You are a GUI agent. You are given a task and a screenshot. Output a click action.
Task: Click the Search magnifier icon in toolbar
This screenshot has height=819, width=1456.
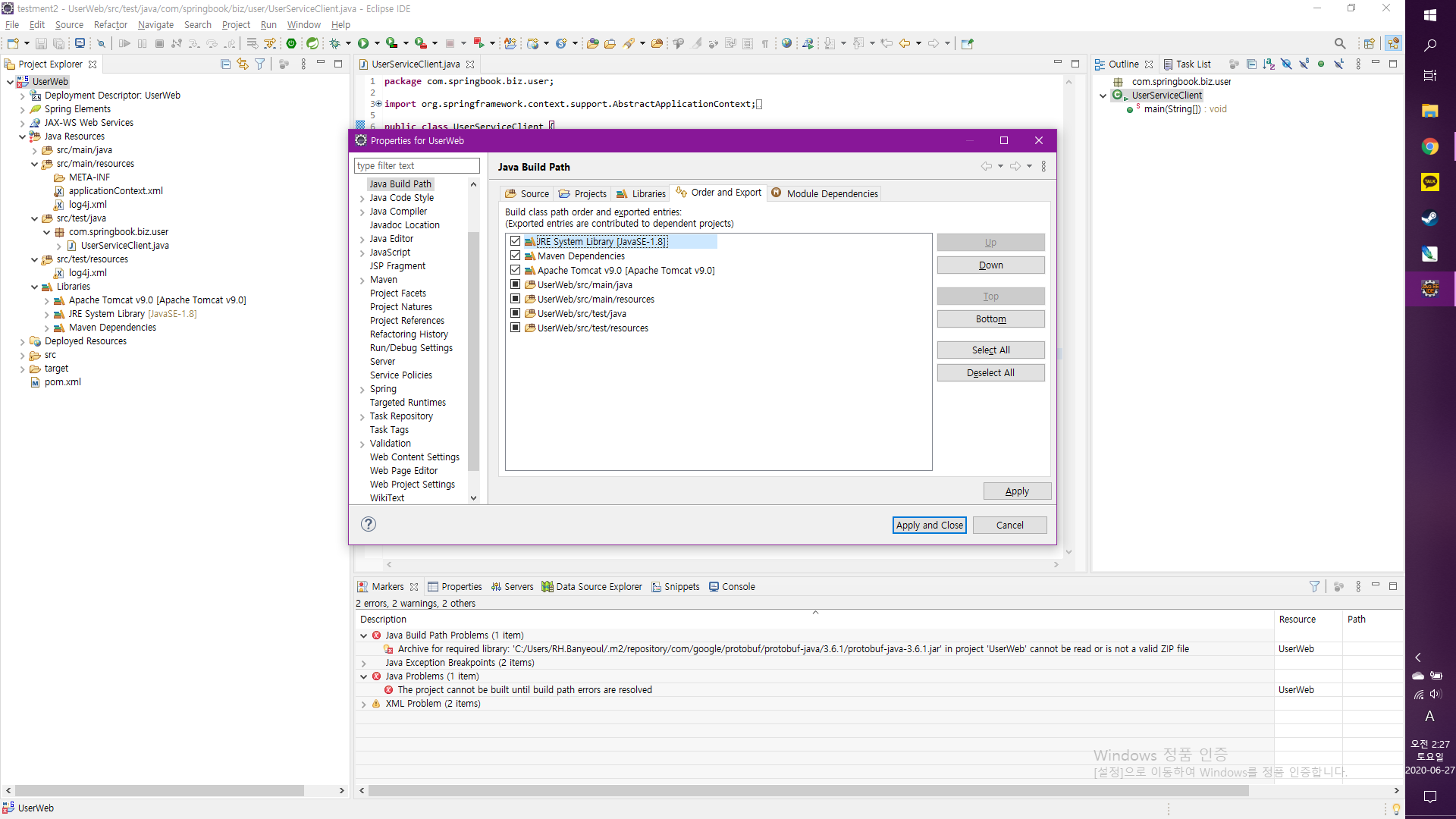pos(1340,43)
